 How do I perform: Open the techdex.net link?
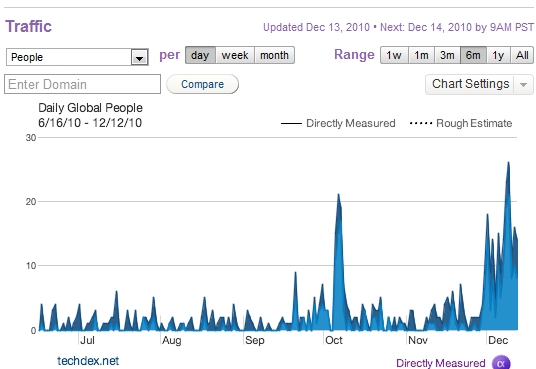[x=88, y=361]
